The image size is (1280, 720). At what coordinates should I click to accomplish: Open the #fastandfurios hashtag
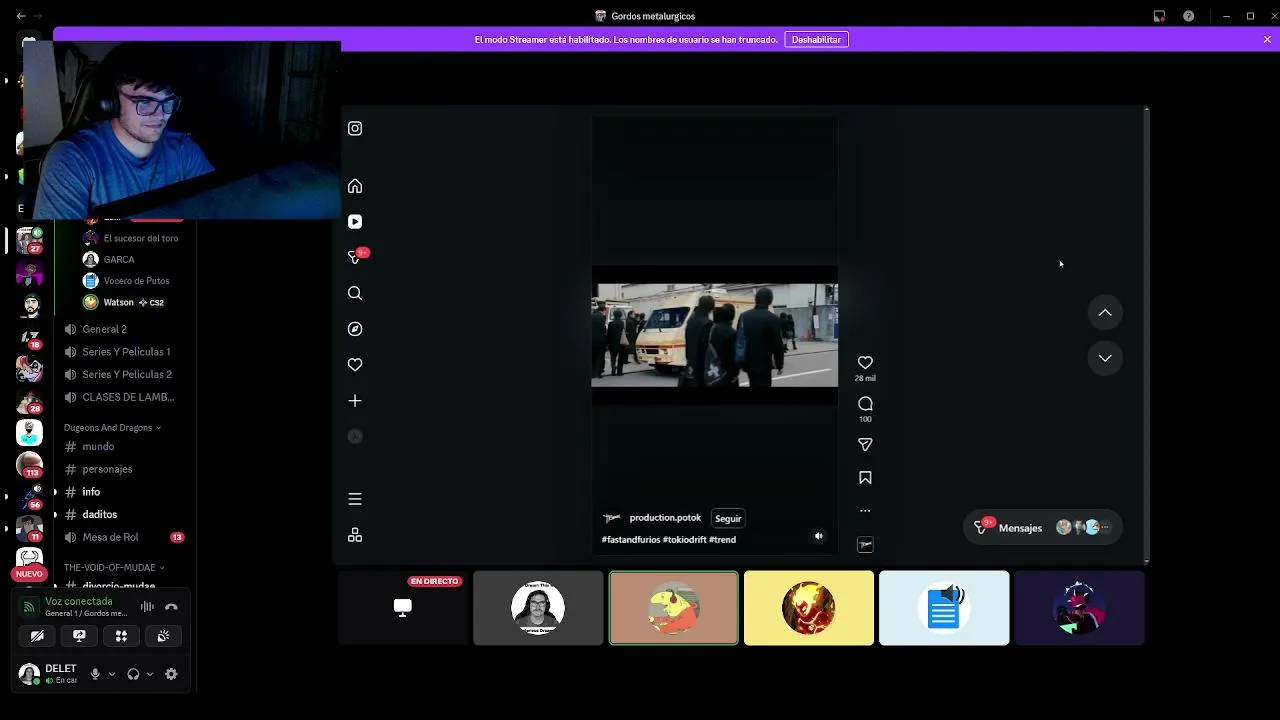coord(631,540)
